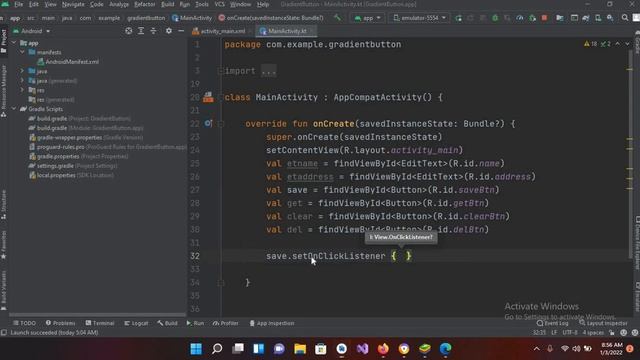This screenshot has width=640, height=360.
Task: Toggle the Build Variants side tab
Action: [x=4, y=290]
